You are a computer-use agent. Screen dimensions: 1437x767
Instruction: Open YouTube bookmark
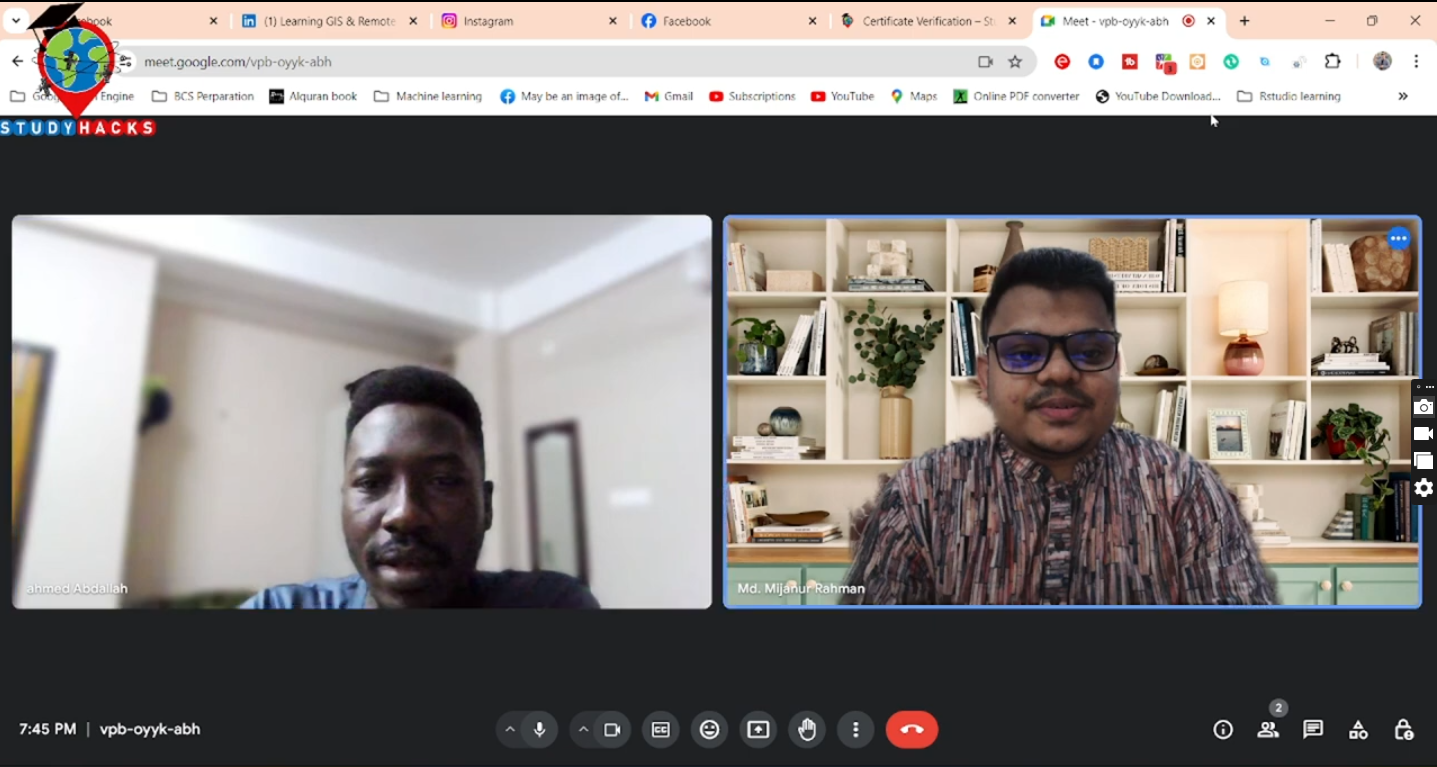[x=842, y=97]
